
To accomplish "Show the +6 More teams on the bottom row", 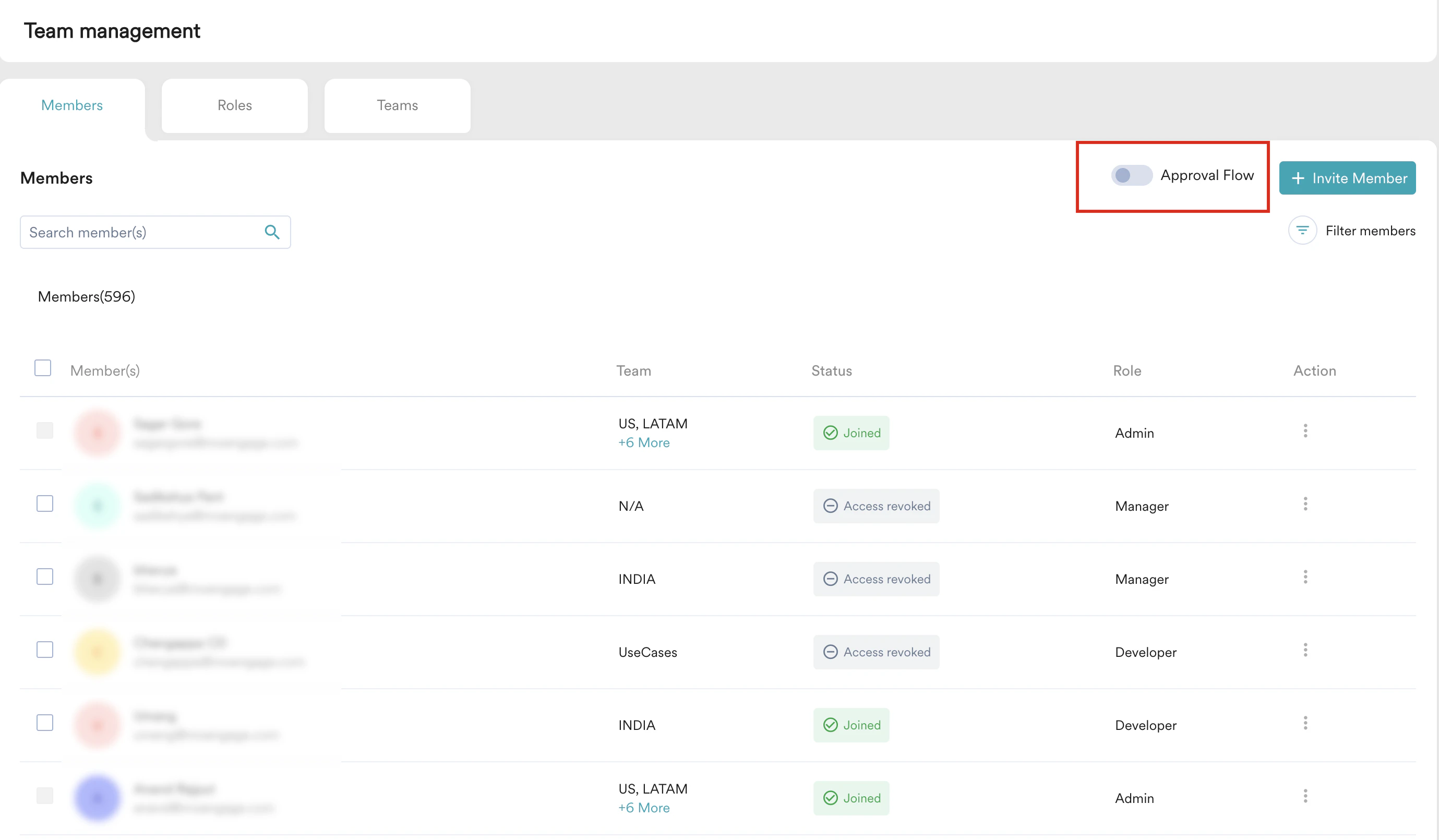I will [x=643, y=808].
